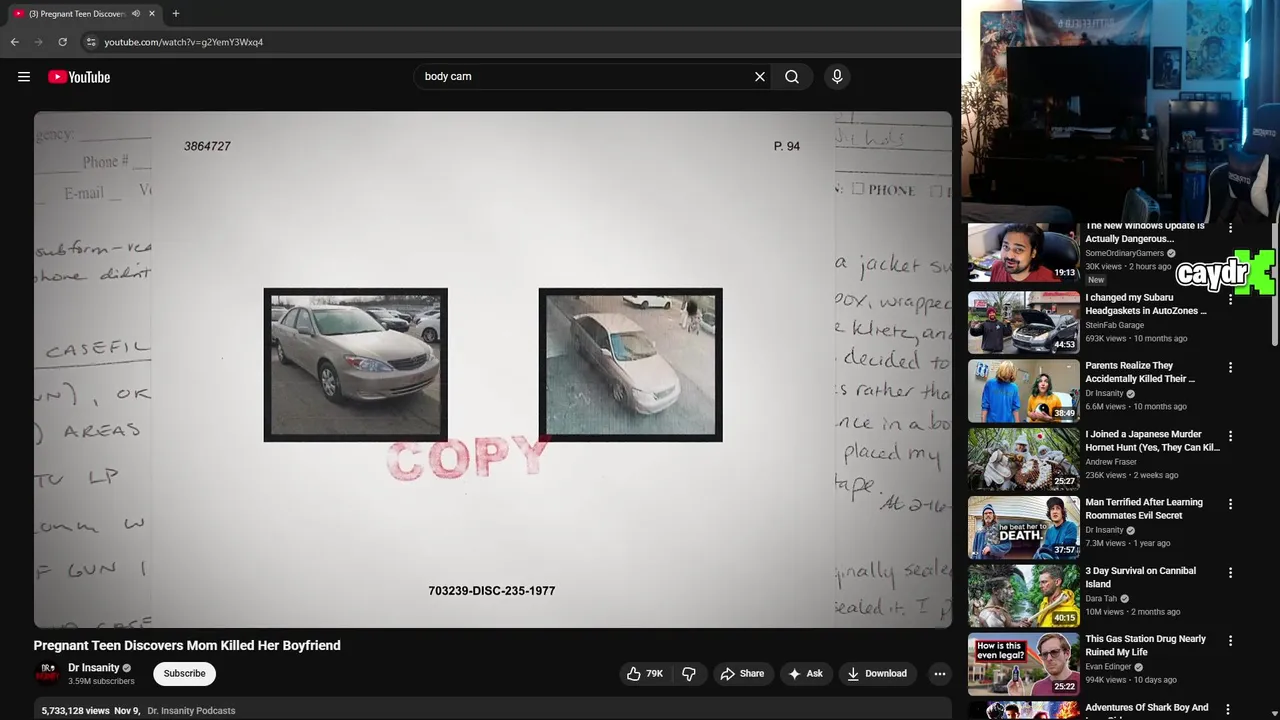The height and width of the screenshot is (720, 1280).
Task: Reload the current page
Action: (x=62, y=42)
